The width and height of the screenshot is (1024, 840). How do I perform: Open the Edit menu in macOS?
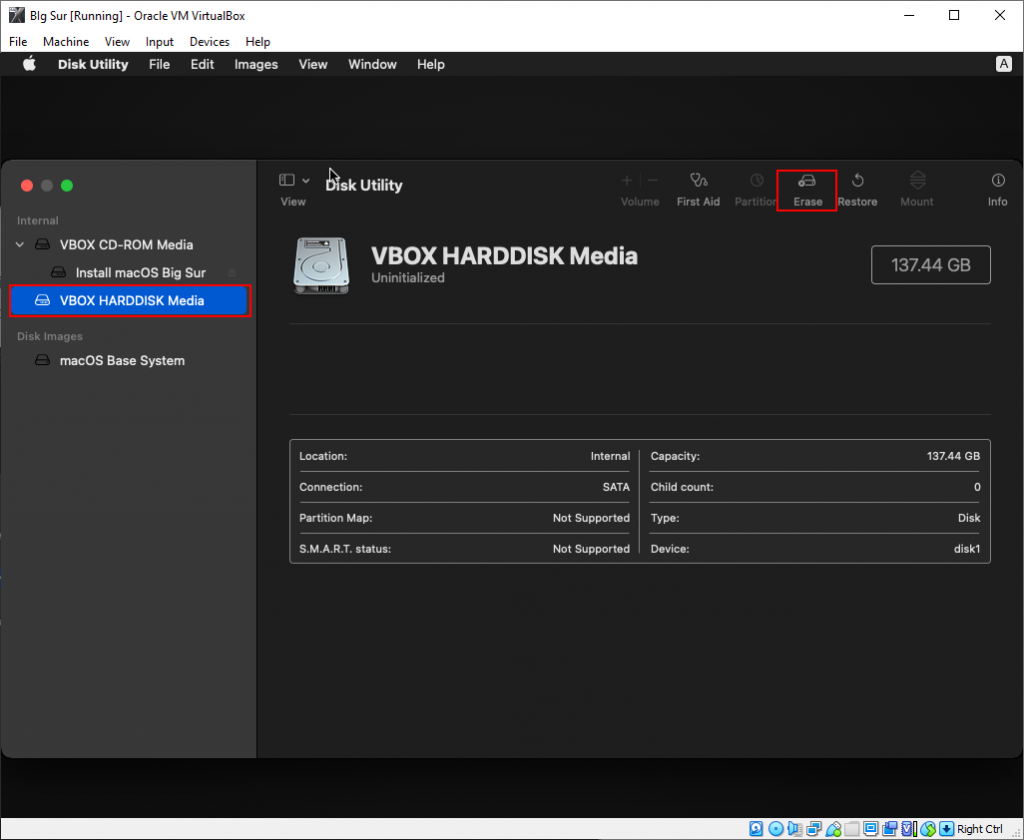(x=202, y=64)
